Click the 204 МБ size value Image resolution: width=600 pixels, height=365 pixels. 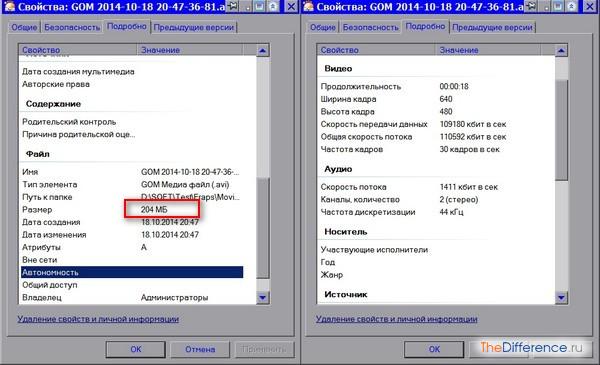[154, 210]
